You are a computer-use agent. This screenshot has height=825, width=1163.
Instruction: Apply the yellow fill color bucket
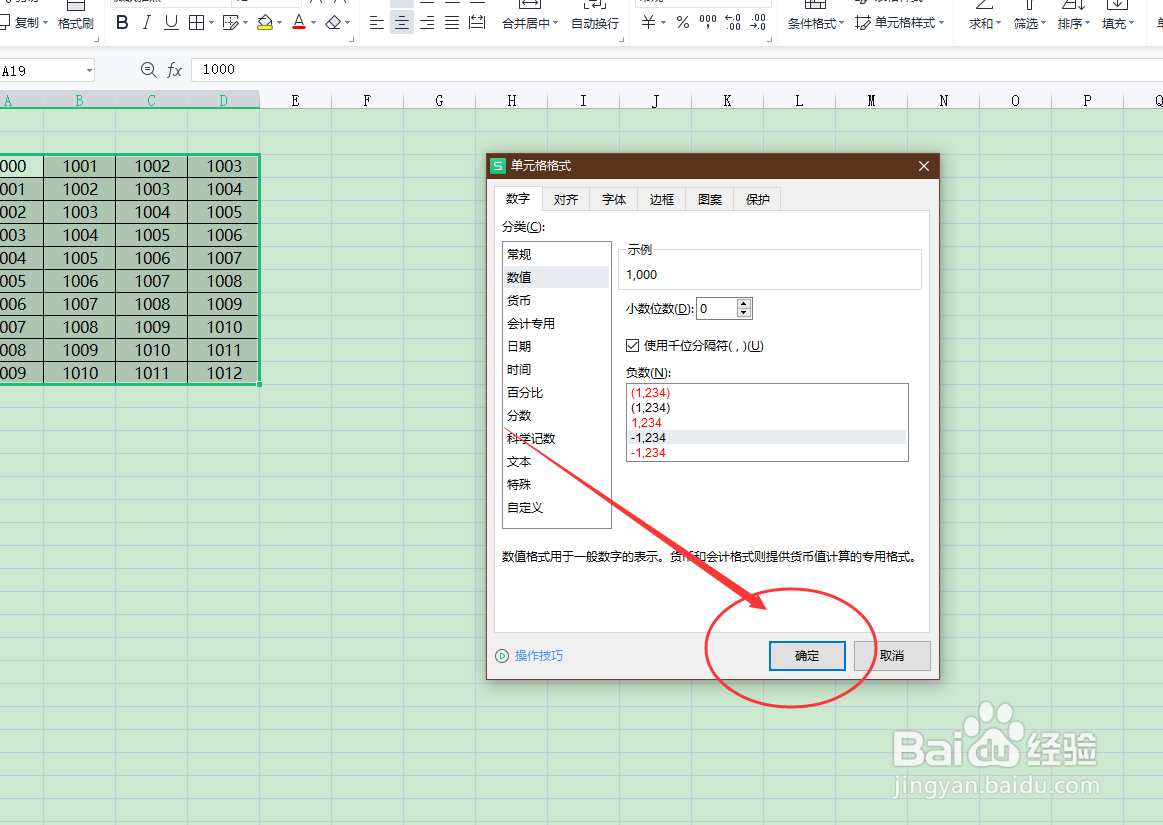(x=265, y=23)
